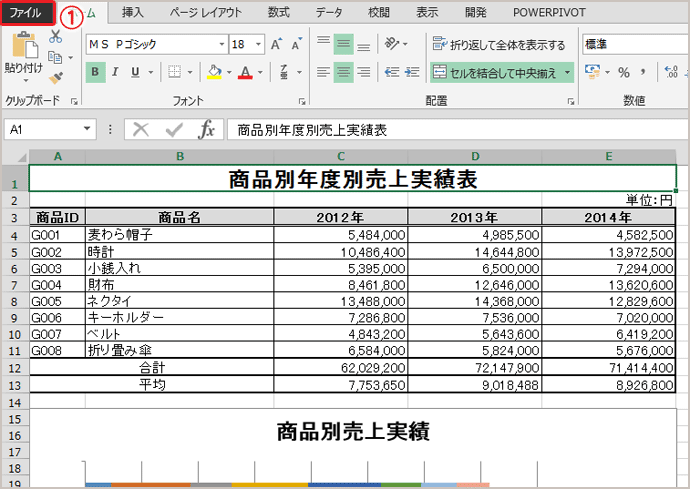The image size is (690, 489).
Task: Click the text orientation icon
Action: tap(392, 44)
